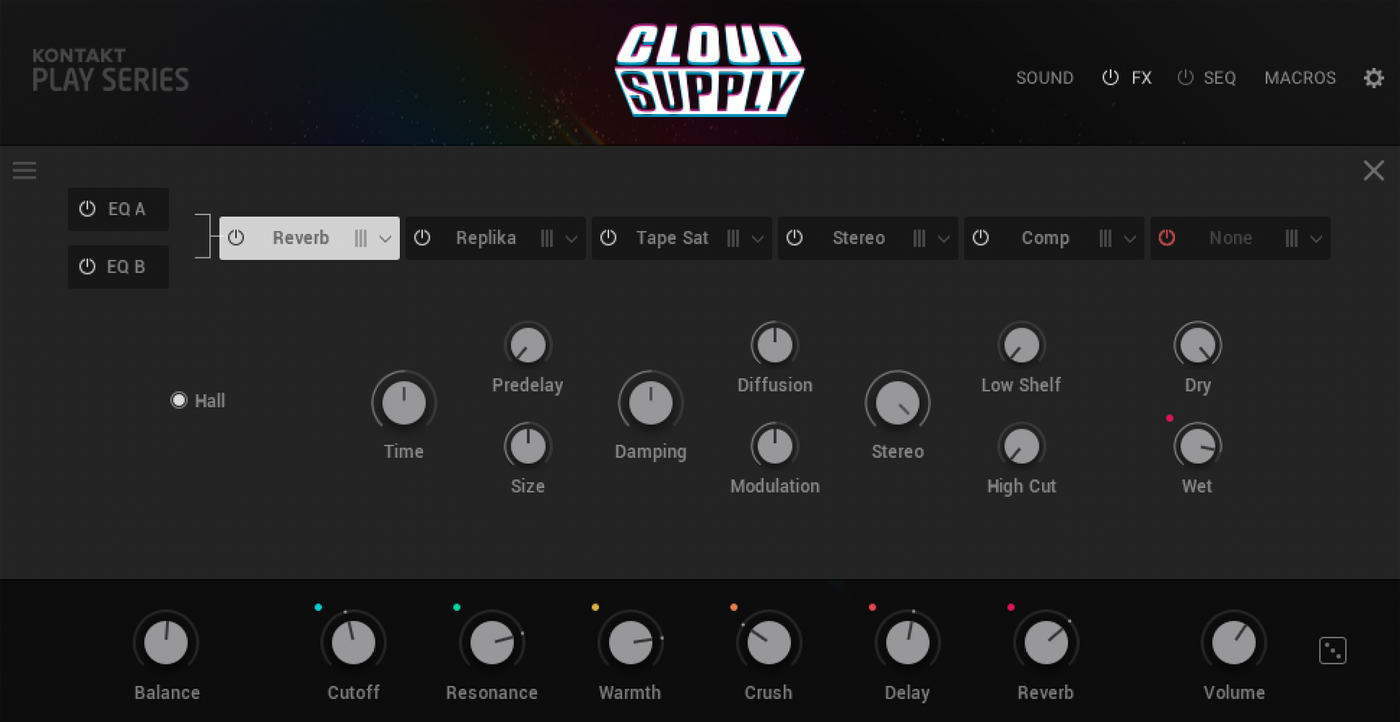Open the settings gear icon
1400x722 pixels.
pos(1374,78)
